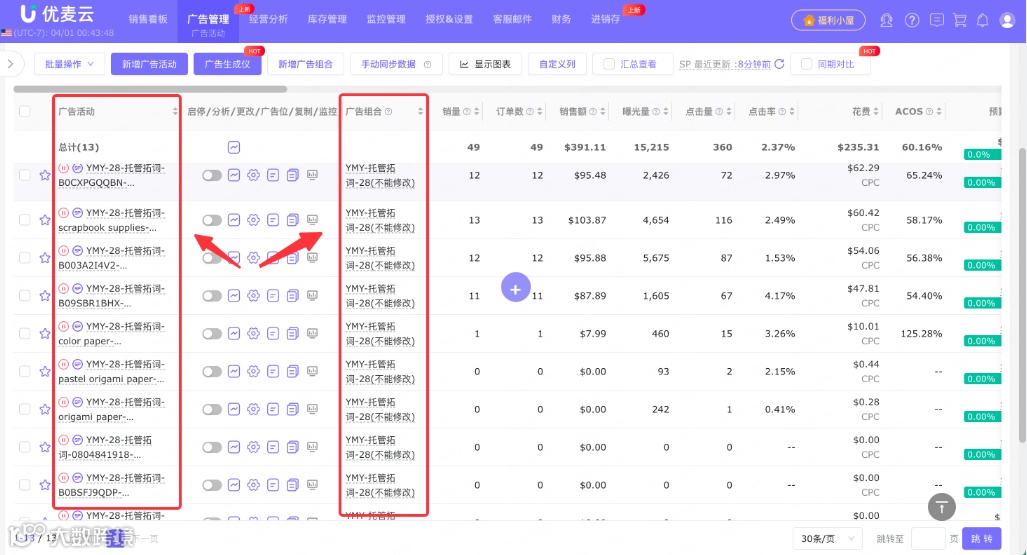The image size is (1027, 555).
Task: Check the select-all checkbox in table header
Action: tap(25, 111)
